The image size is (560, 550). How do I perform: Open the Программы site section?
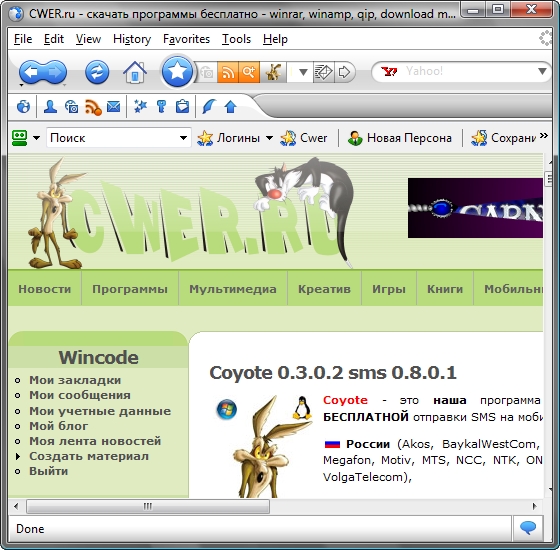[x=130, y=289]
